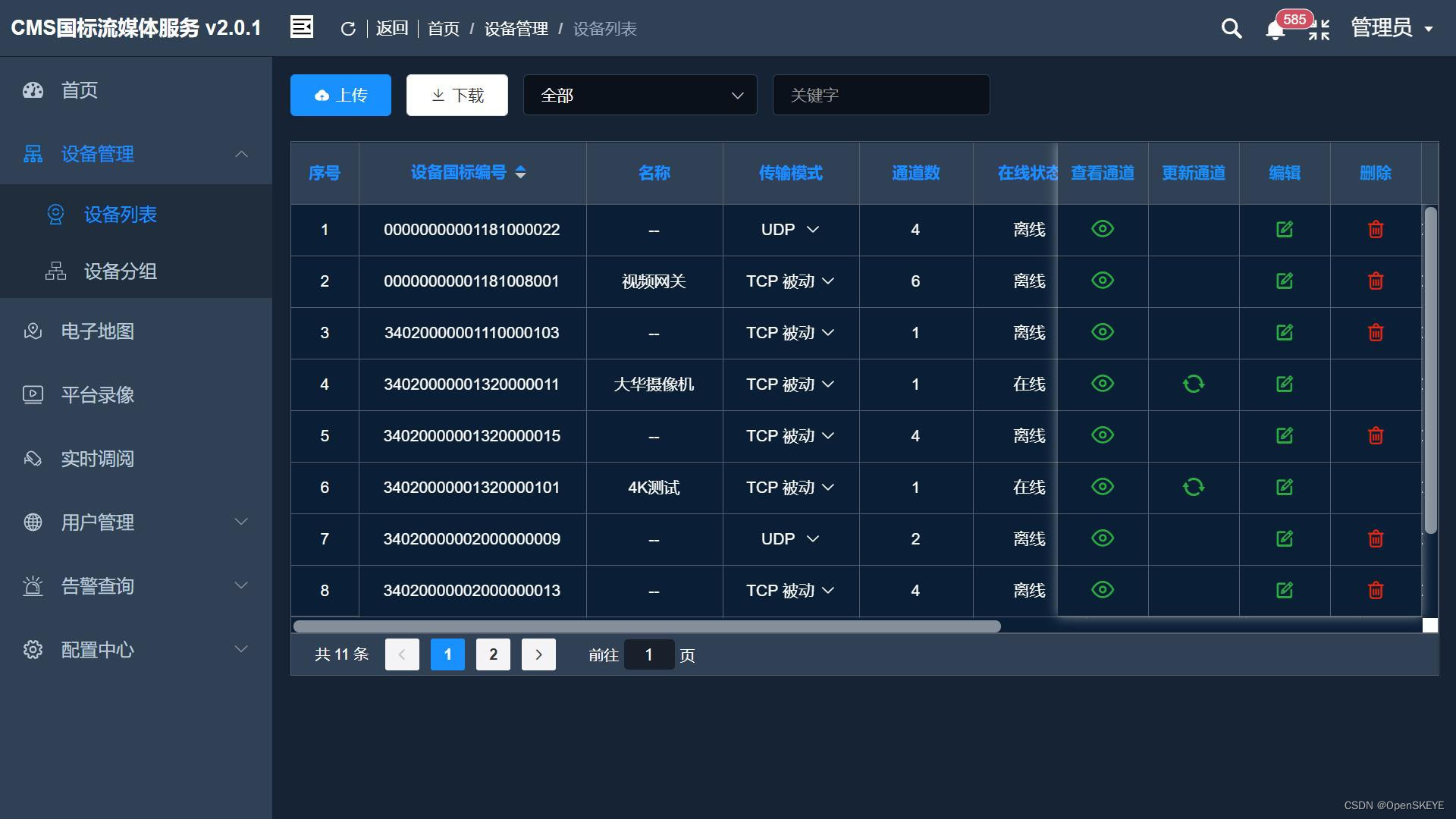Click the refresh page icon
Viewport: 1456px width, 819px height.
348,29
